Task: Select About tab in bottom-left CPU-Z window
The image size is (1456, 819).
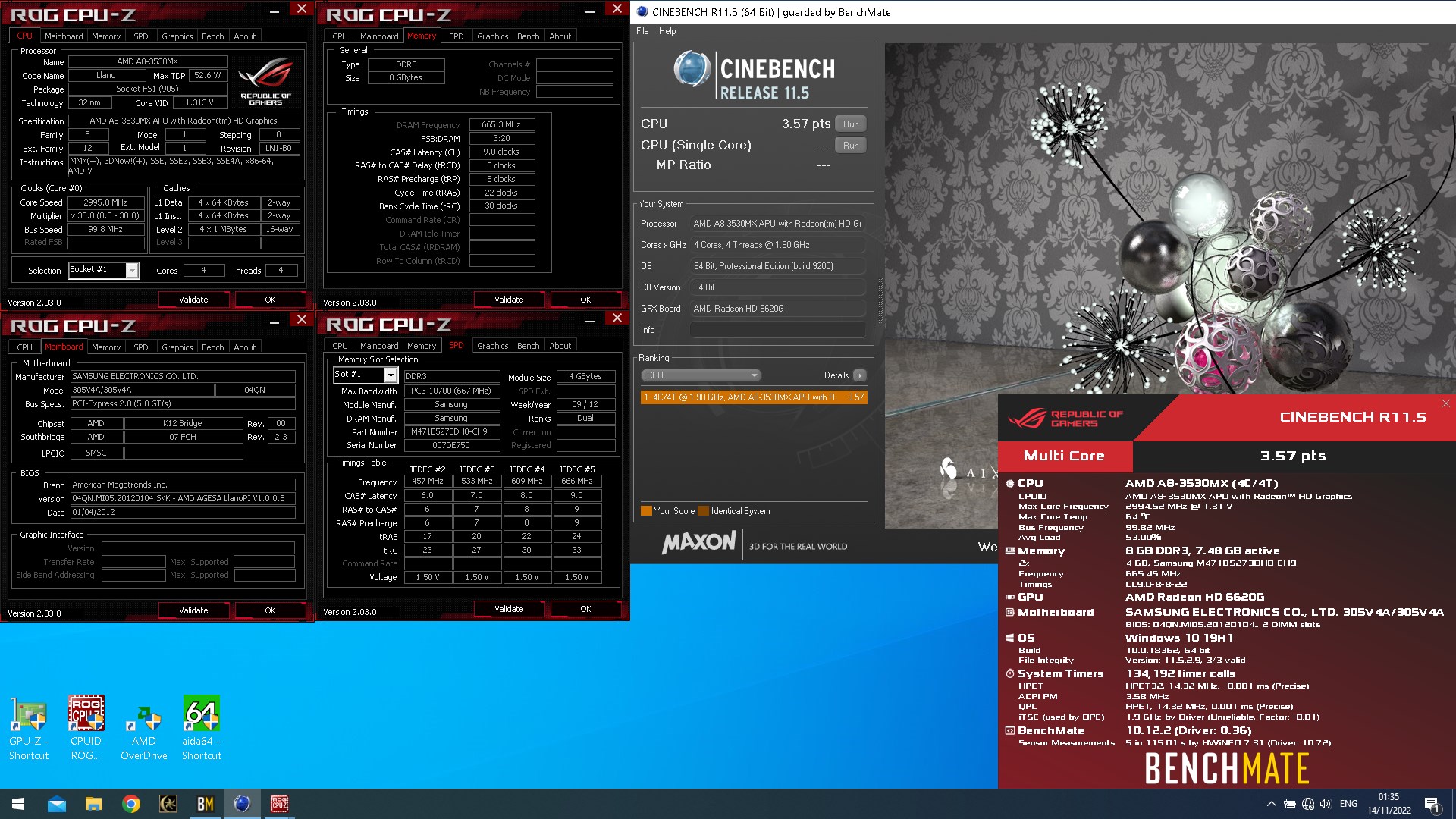Action: pos(244,347)
